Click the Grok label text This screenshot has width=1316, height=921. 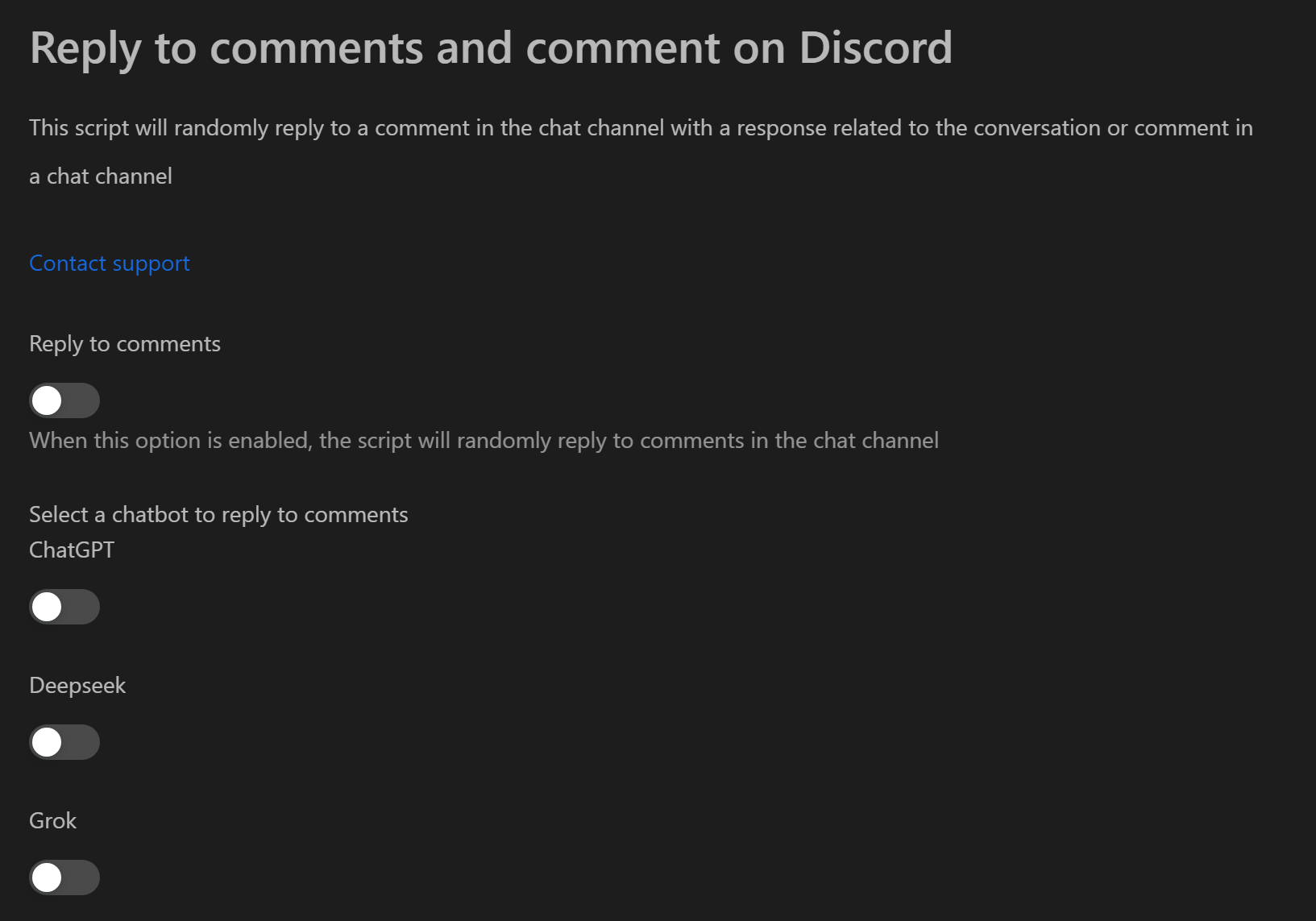tap(52, 821)
